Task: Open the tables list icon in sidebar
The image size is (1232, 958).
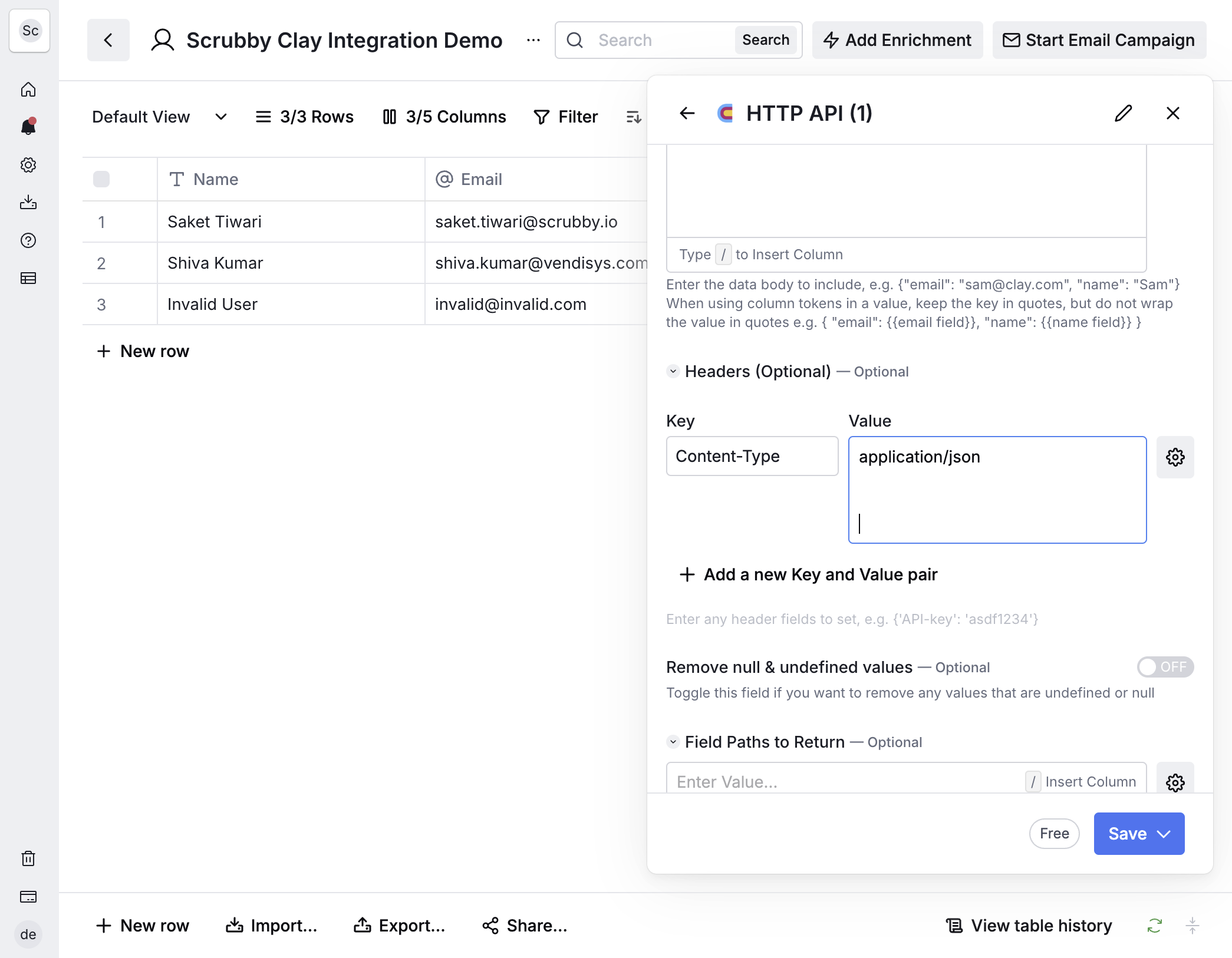Action: pos(28,278)
